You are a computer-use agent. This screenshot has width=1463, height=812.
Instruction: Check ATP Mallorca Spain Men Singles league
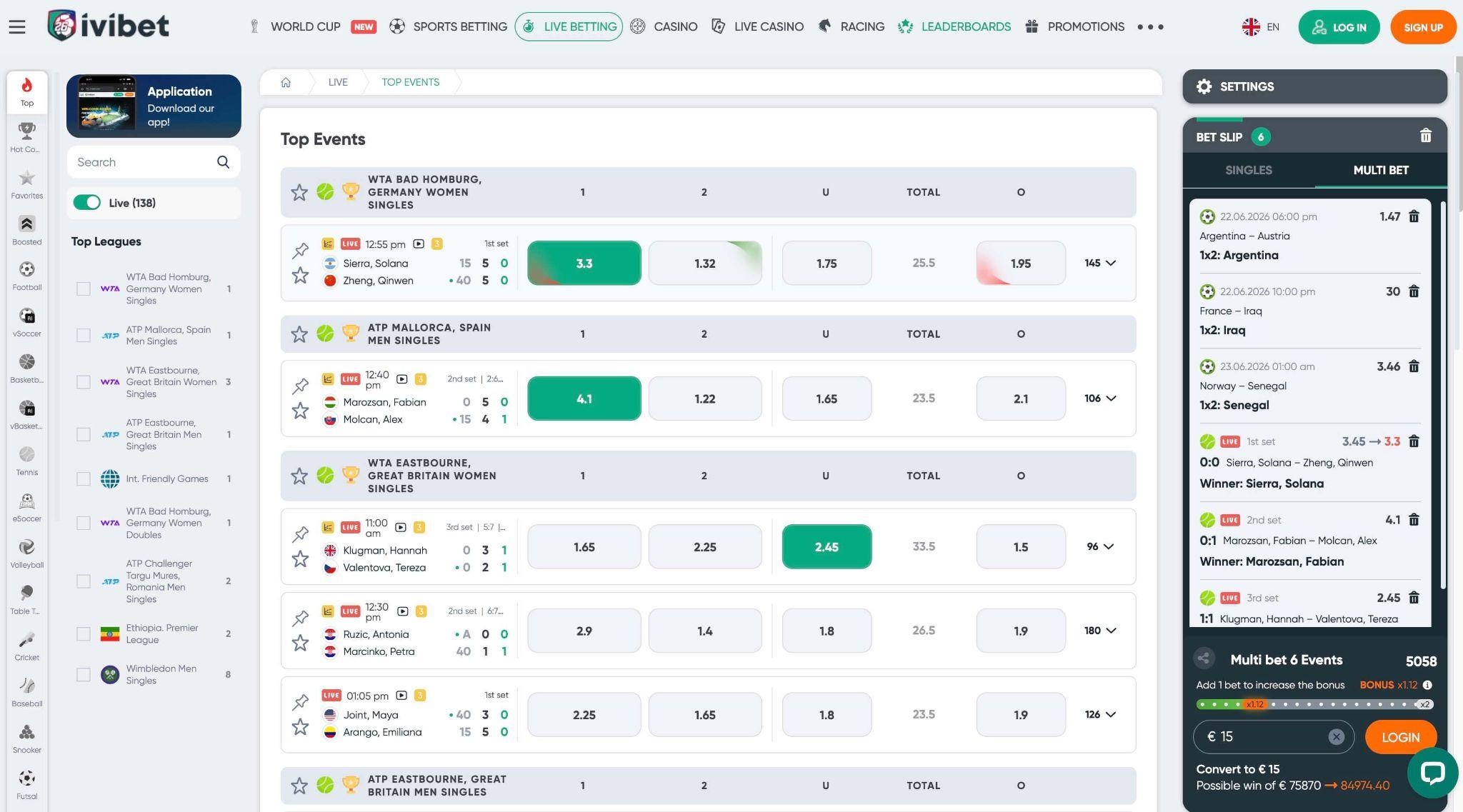point(84,336)
